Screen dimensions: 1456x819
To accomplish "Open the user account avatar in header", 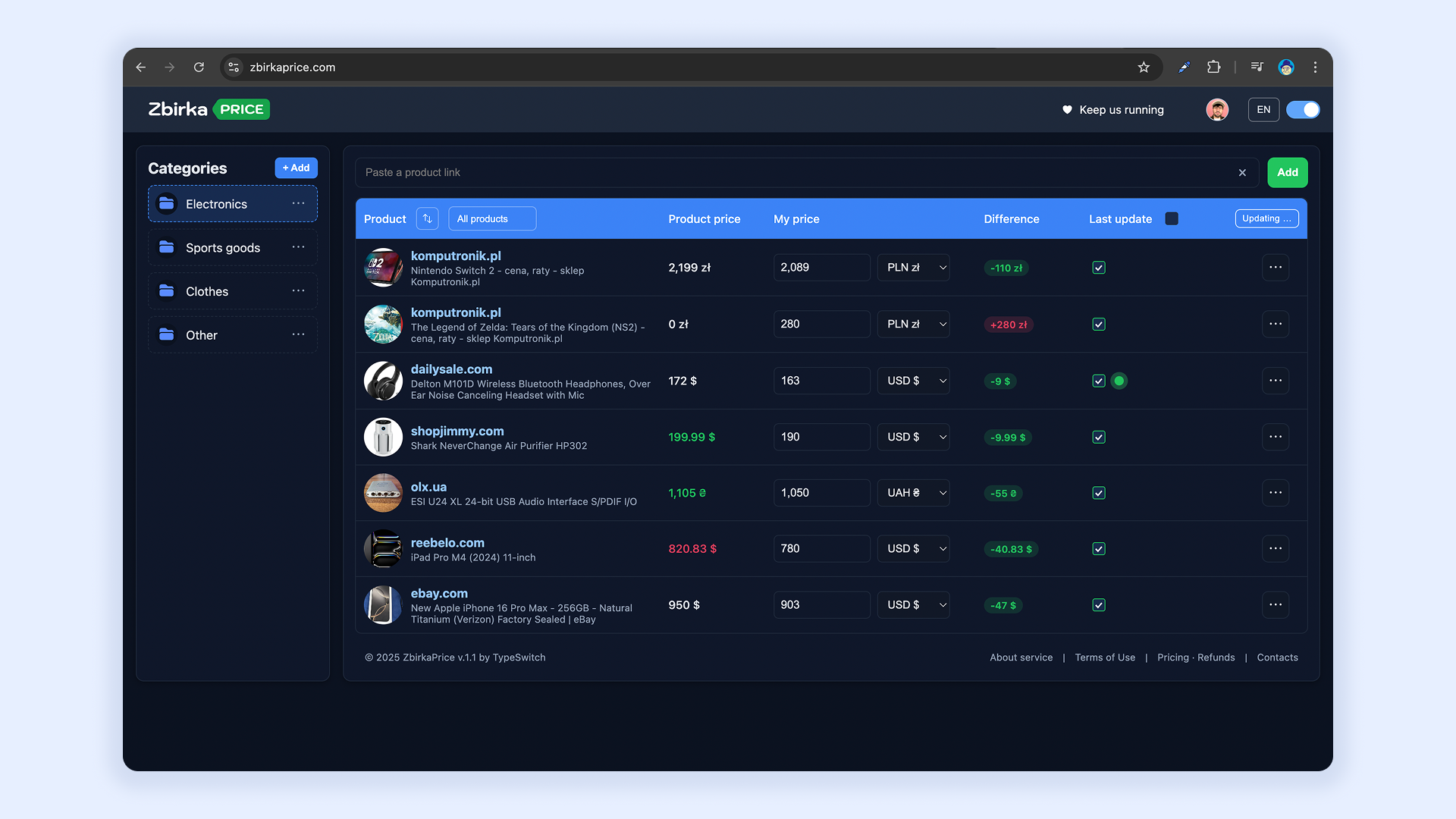I will coord(1217,109).
